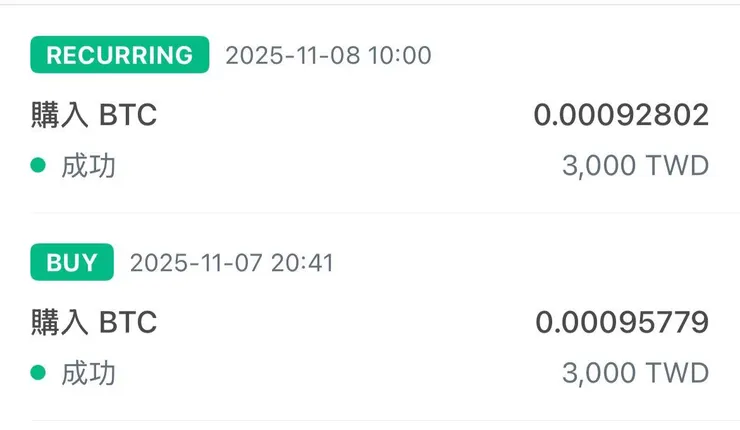Click the green RECURRING badge
Image resolution: width=740 pixels, height=430 pixels.
(120, 55)
